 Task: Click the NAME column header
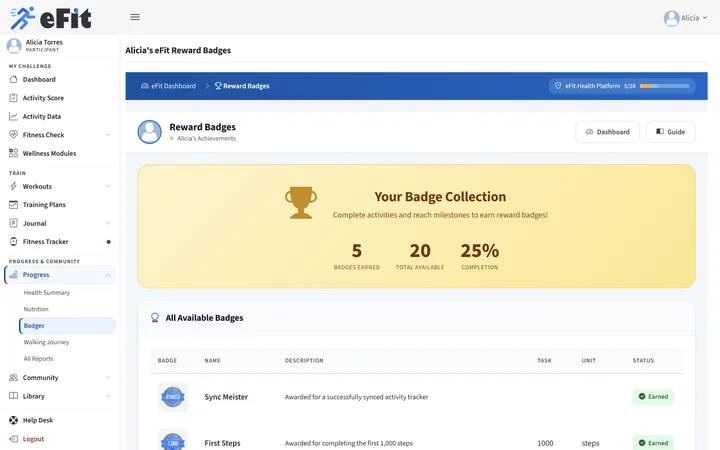pyautogui.click(x=212, y=360)
